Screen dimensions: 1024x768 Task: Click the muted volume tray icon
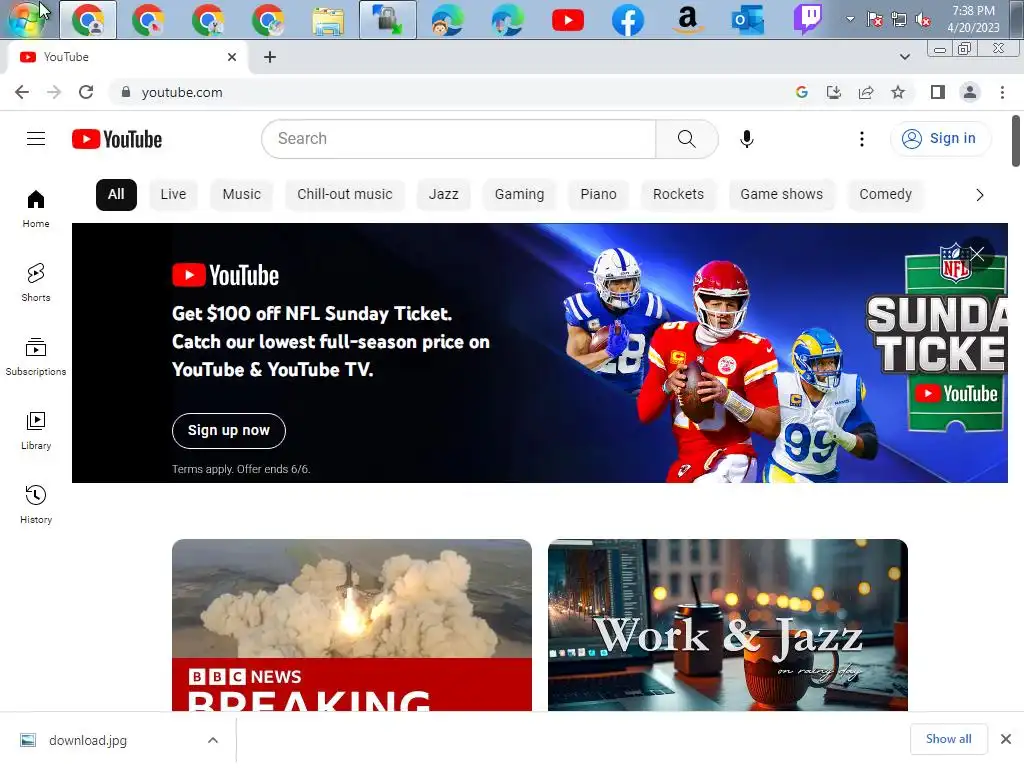click(923, 20)
